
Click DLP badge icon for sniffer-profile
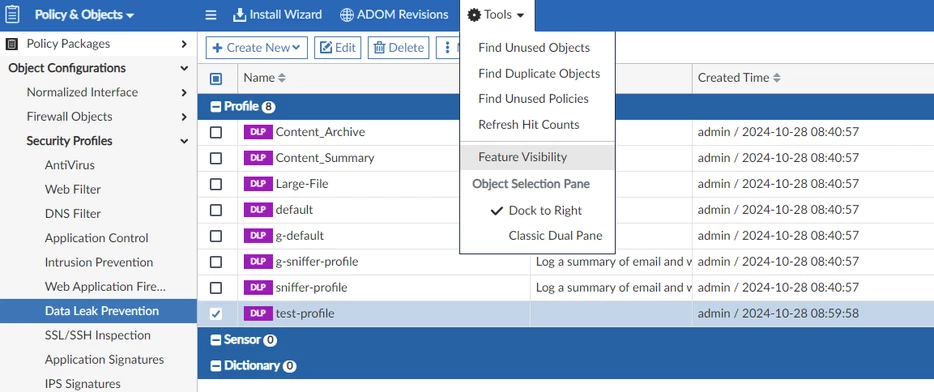pyautogui.click(x=258, y=288)
